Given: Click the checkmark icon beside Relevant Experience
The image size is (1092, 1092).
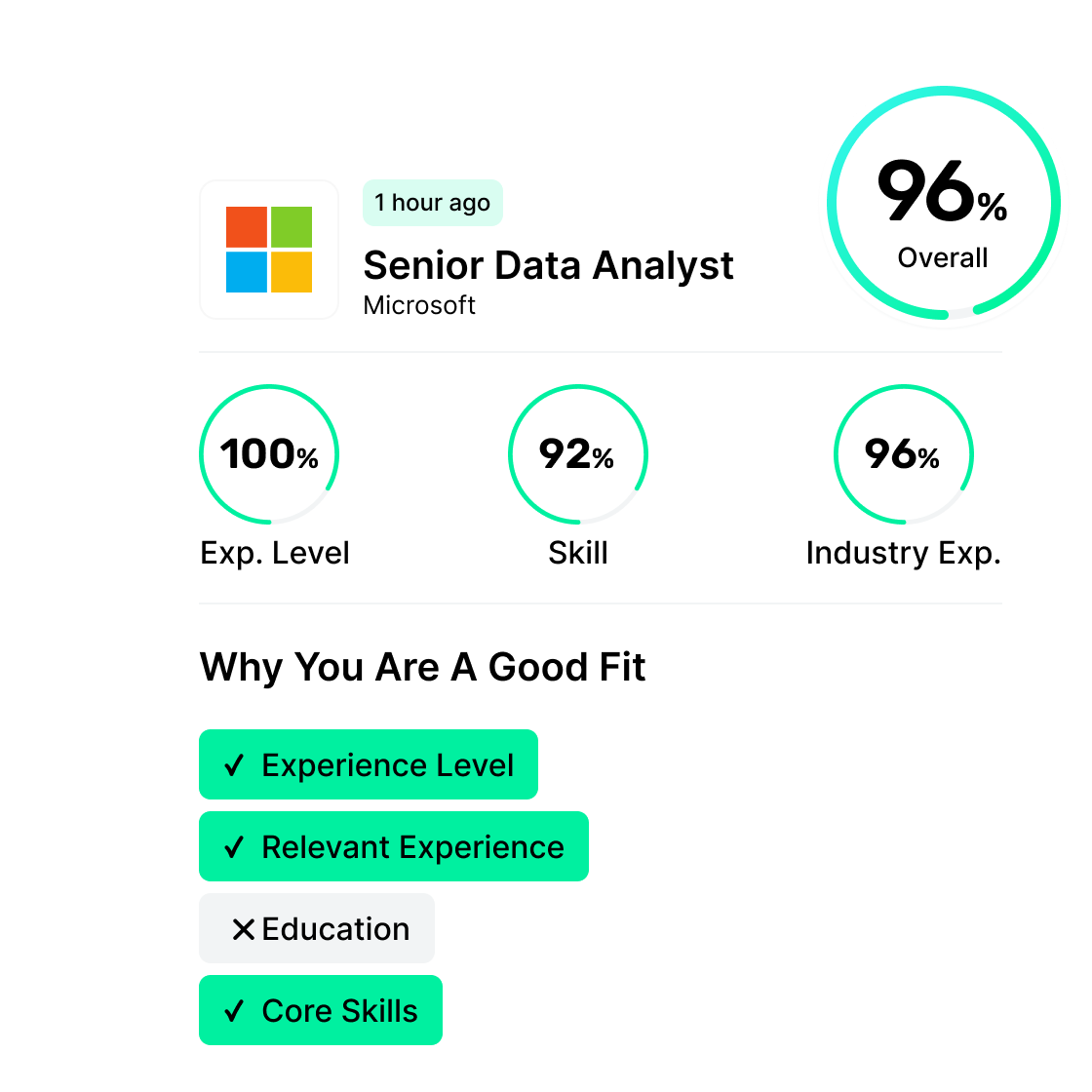Looking at the screenshot, I should pyautogui.click(x=234, y=847).
